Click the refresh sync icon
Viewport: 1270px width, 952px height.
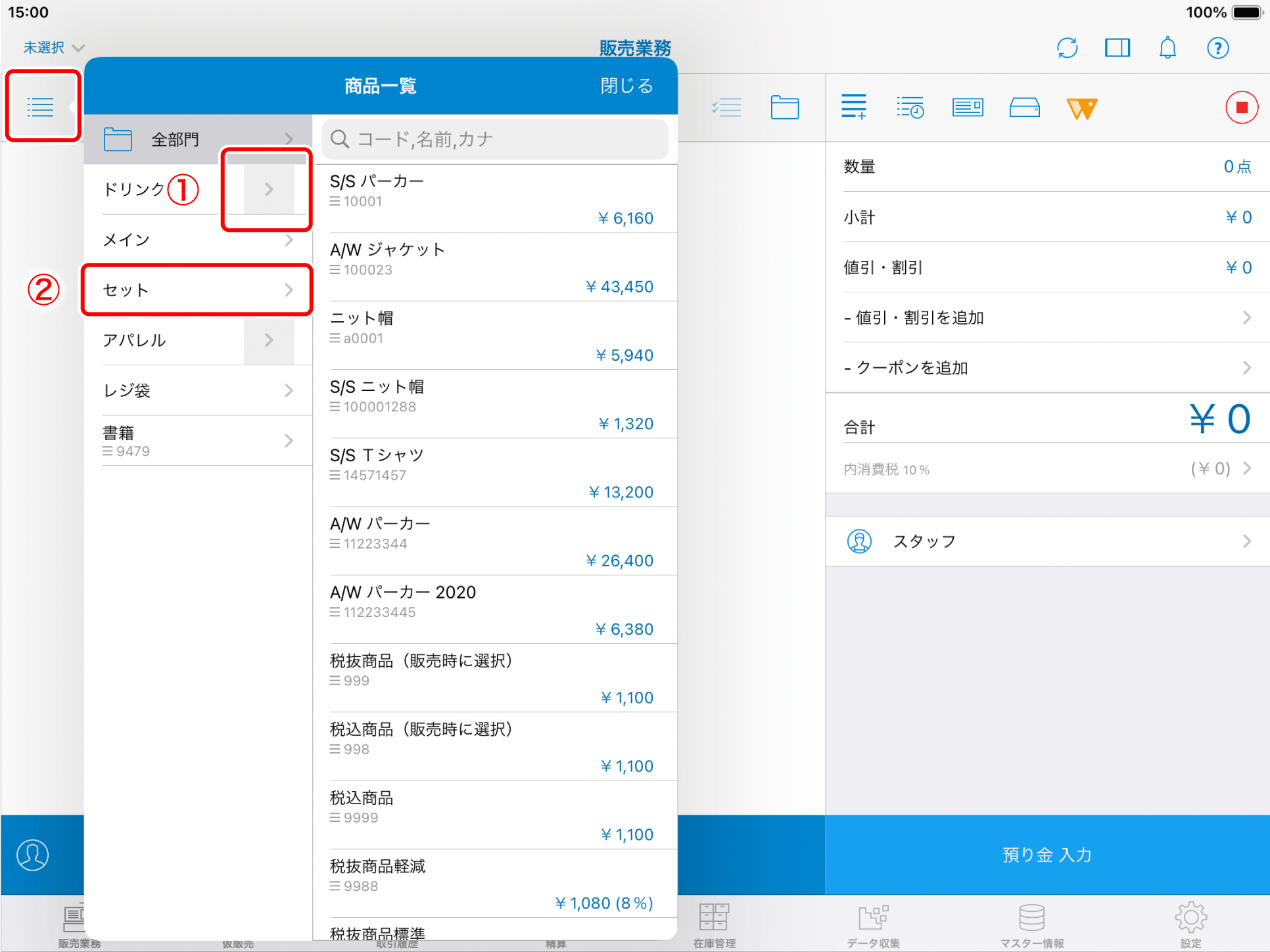coord(1067,48)
